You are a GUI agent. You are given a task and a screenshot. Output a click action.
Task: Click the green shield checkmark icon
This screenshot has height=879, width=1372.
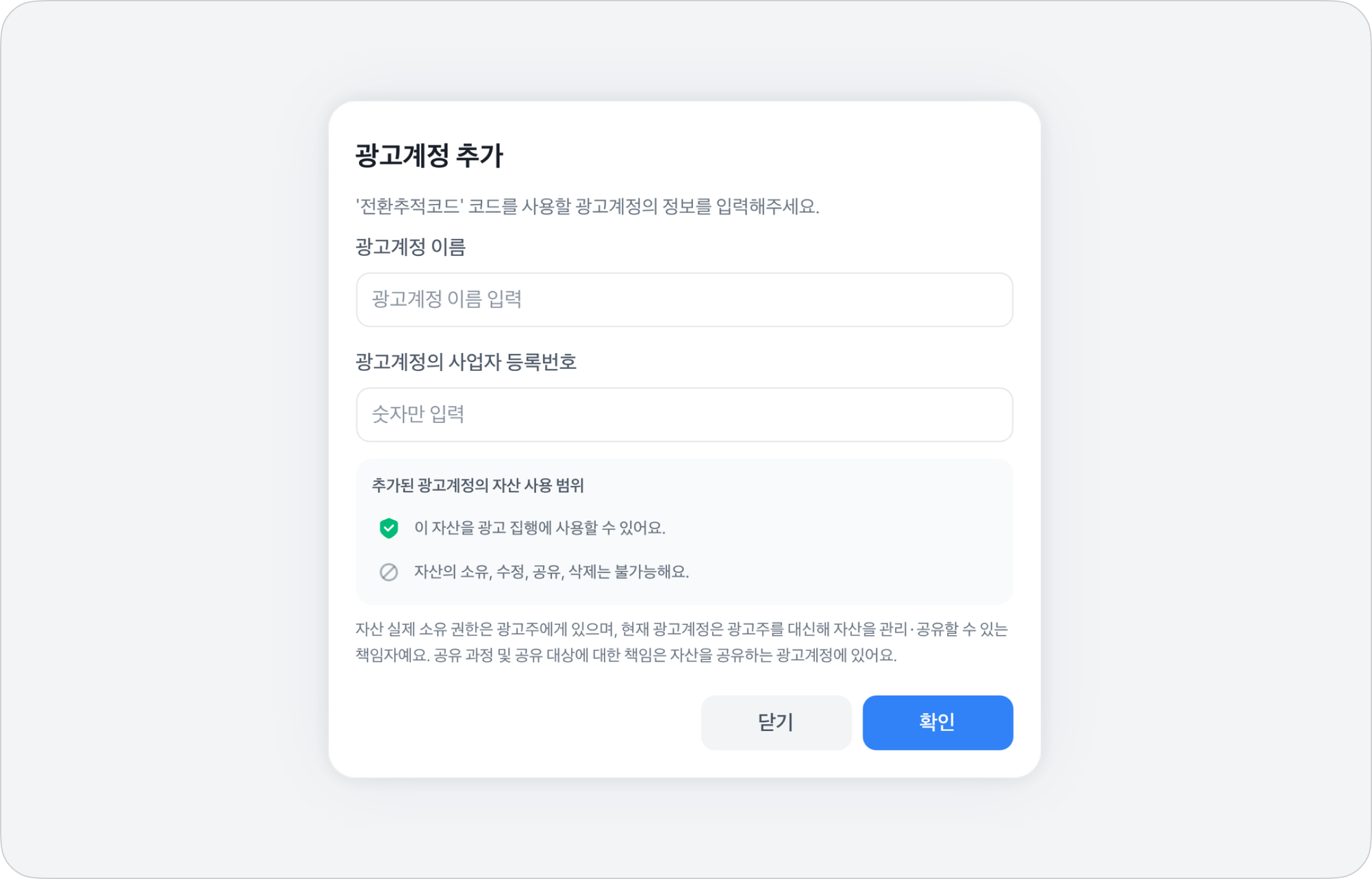pos(389,528)
